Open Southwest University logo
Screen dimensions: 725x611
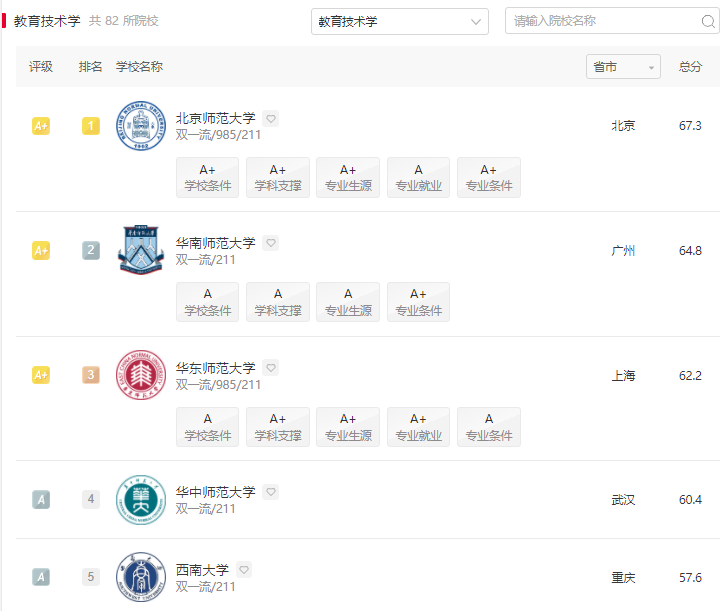point(141,577)
